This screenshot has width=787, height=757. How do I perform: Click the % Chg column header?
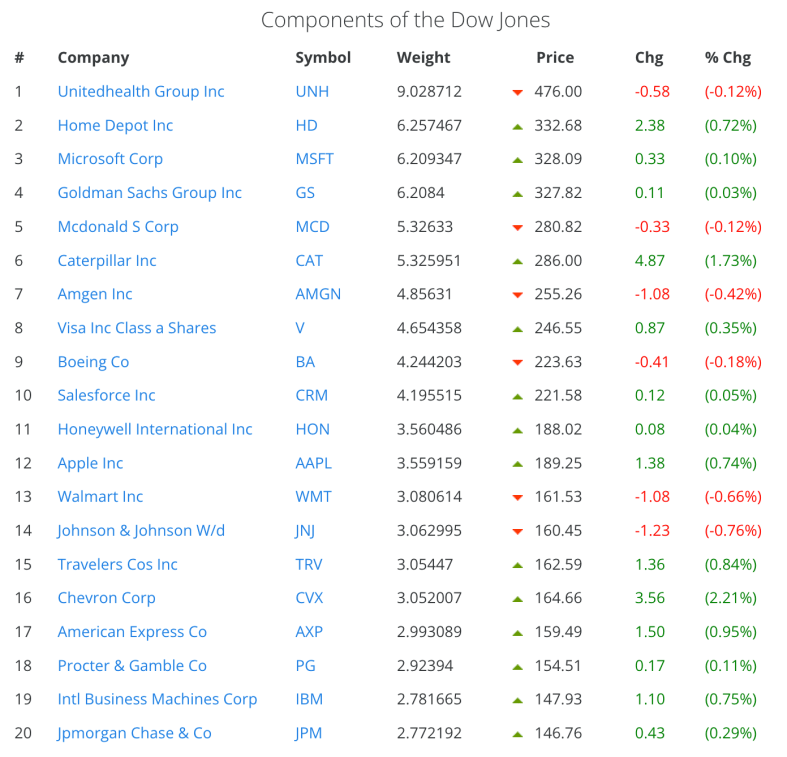(728, 58)
